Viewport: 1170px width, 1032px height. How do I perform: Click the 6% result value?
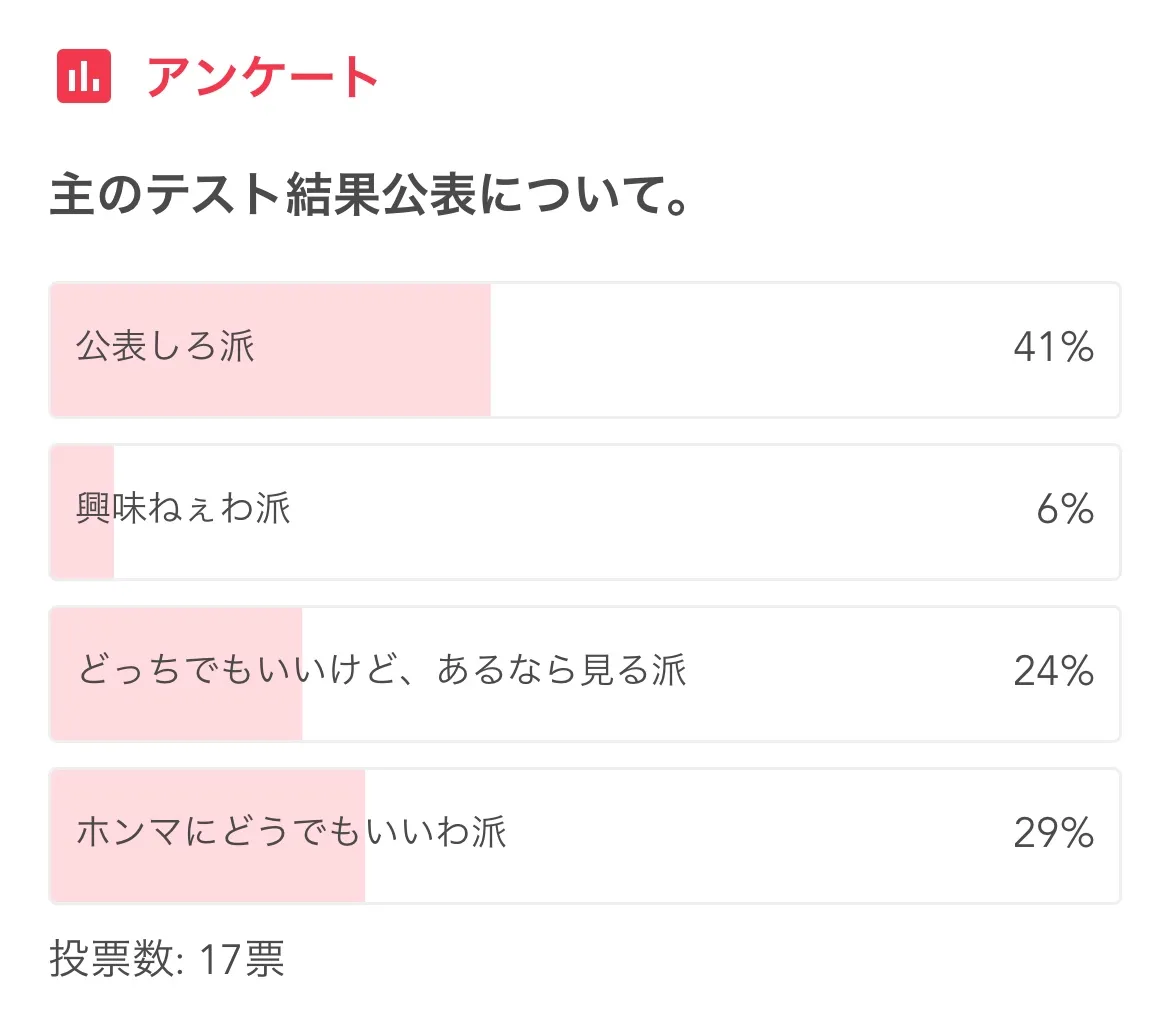[x=1066, y=509]
